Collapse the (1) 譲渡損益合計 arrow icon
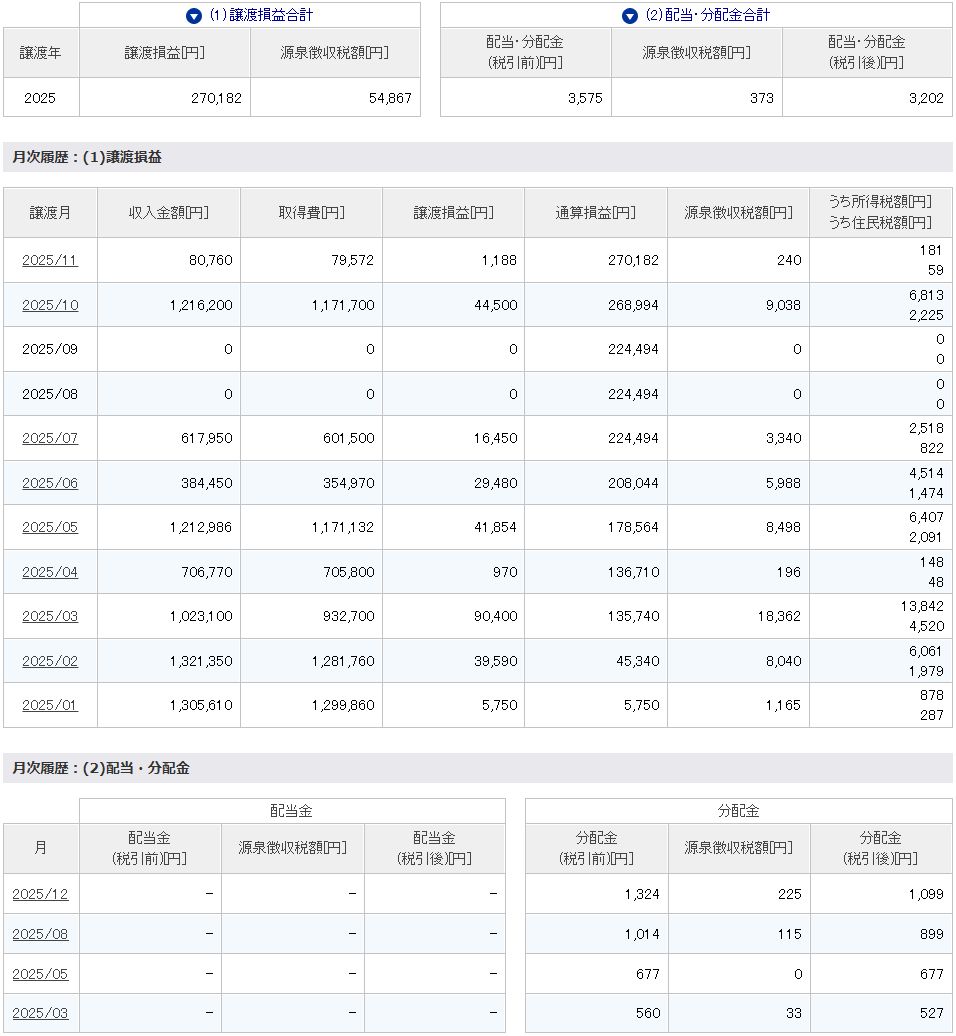Viewport: 956px width, 1036px height. [194, 16]
